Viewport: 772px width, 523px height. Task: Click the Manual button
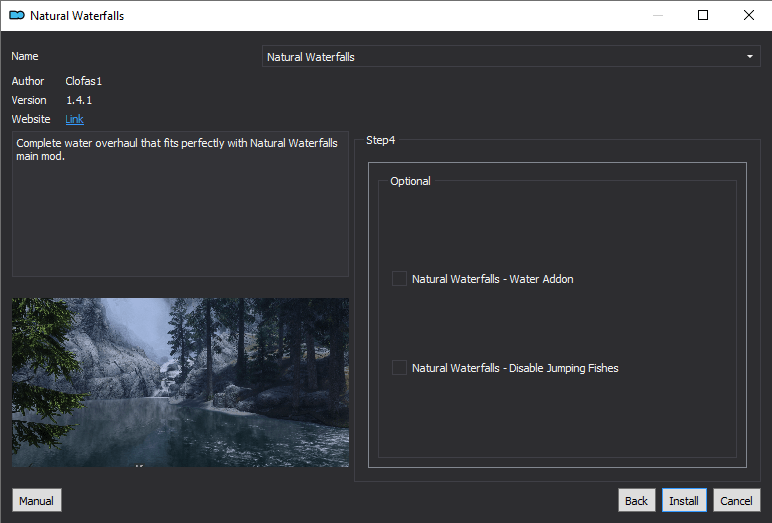37,500
